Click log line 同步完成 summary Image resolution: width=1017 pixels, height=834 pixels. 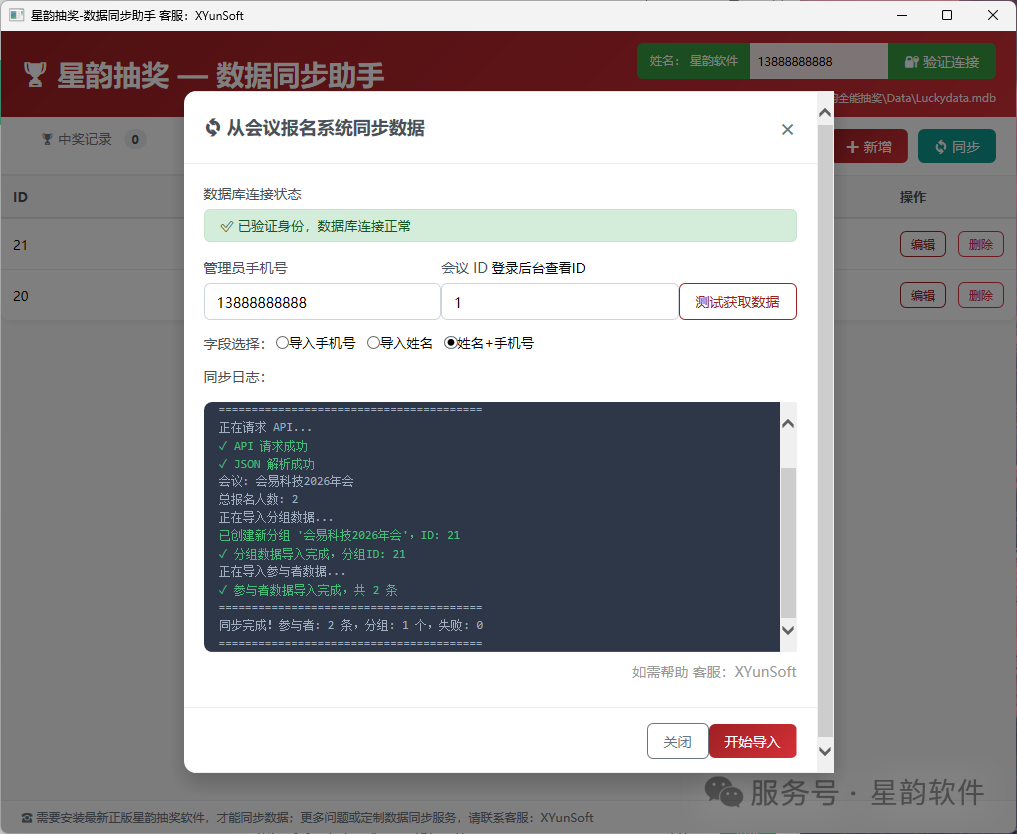(351, 625)
